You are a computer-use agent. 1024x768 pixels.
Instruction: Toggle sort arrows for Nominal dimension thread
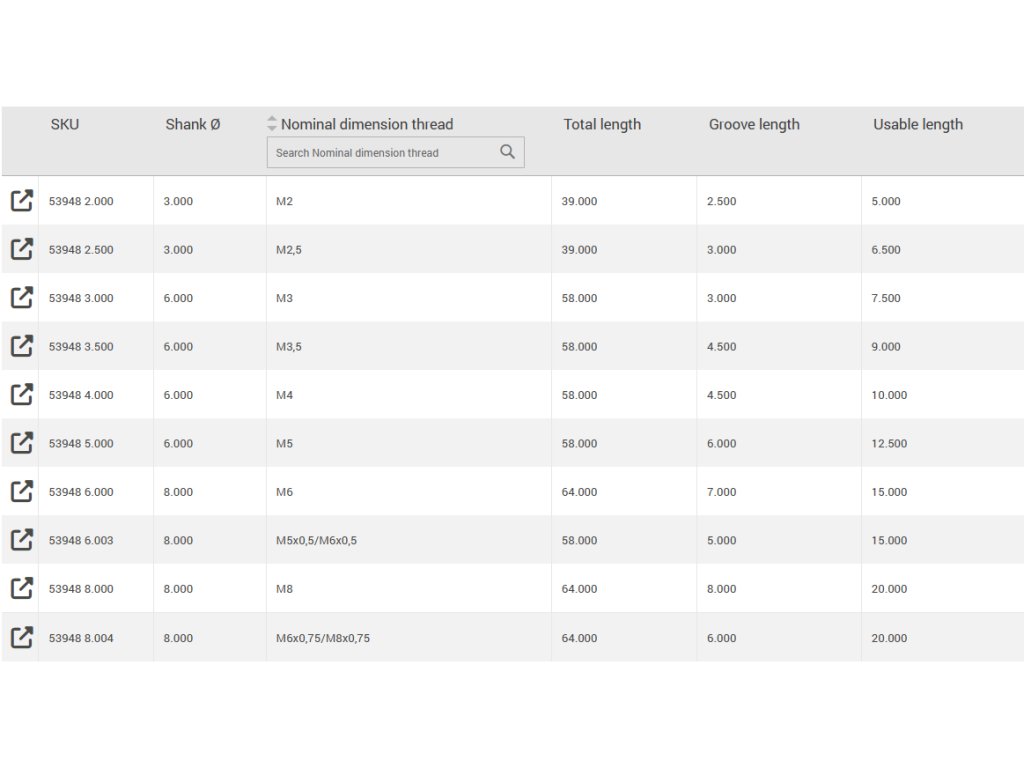pos(272,124)
